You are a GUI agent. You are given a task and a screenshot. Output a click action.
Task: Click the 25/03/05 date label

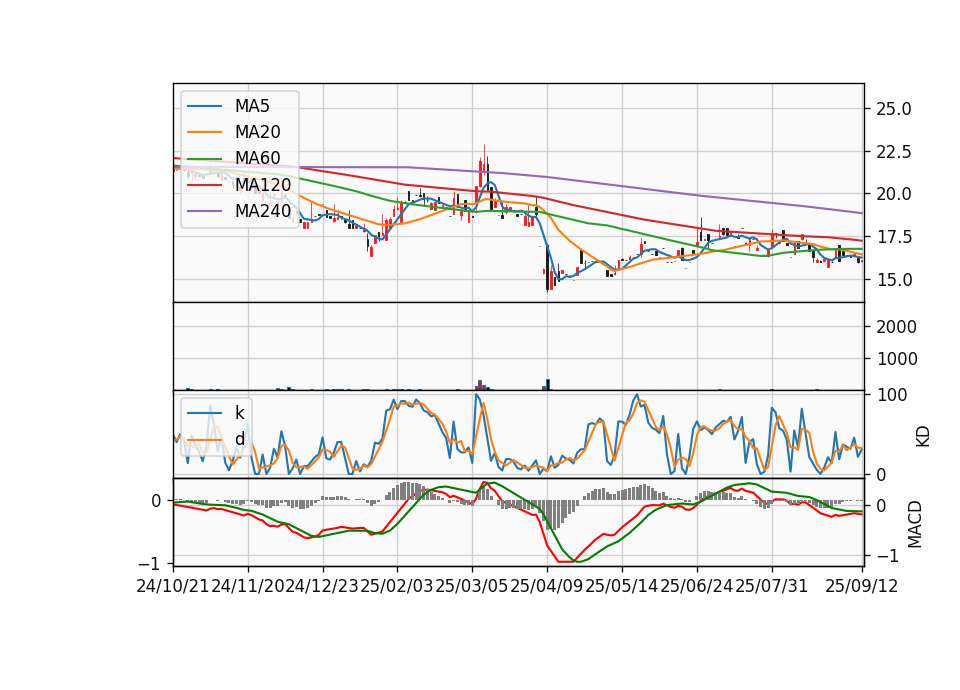472,586
